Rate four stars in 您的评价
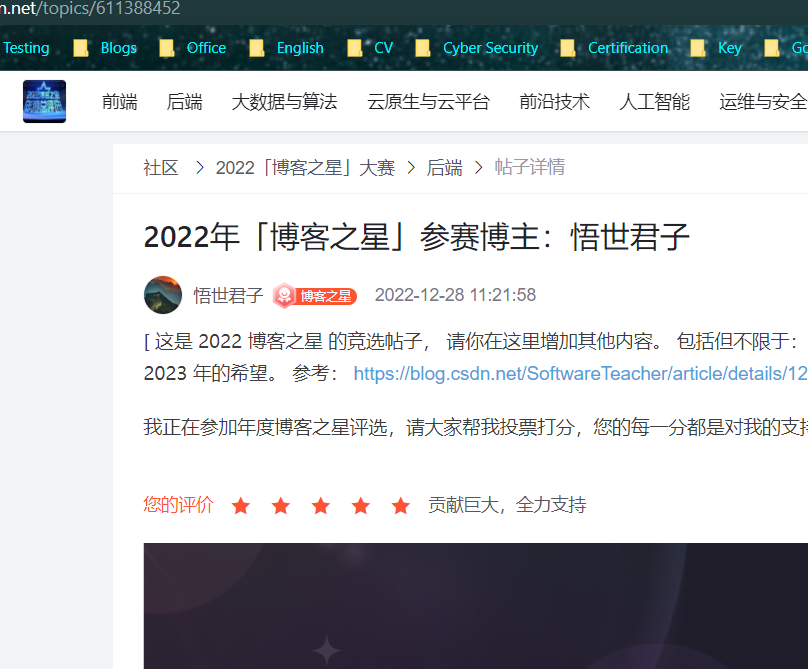Screen dimensions: 808x669 pyautogui.click(x=361, y=506)
